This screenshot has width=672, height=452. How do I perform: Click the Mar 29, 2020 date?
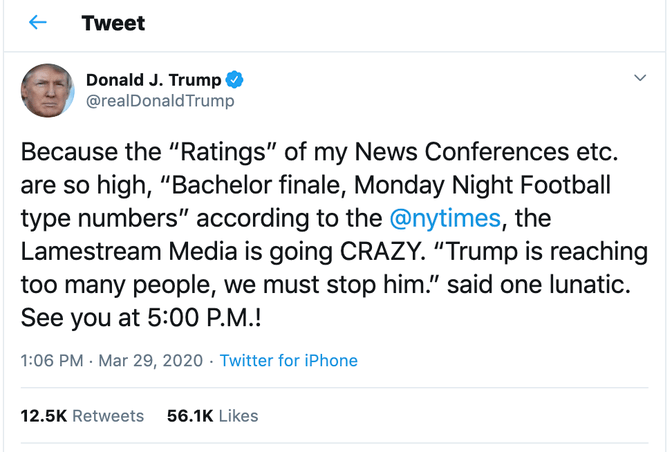click(x=150, y=361)
